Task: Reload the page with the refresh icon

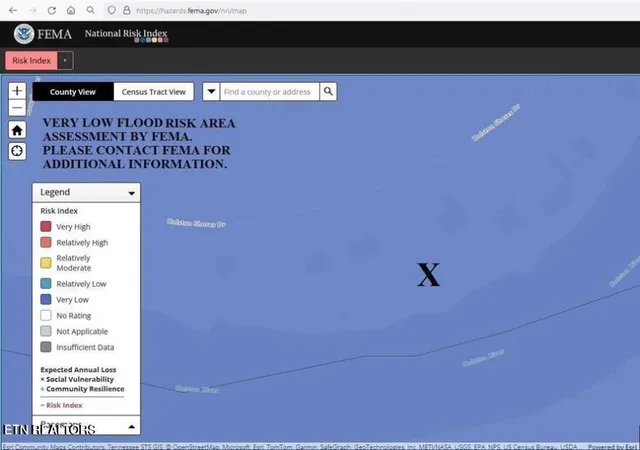Action: pyautogui.click(x=51, y=11)
